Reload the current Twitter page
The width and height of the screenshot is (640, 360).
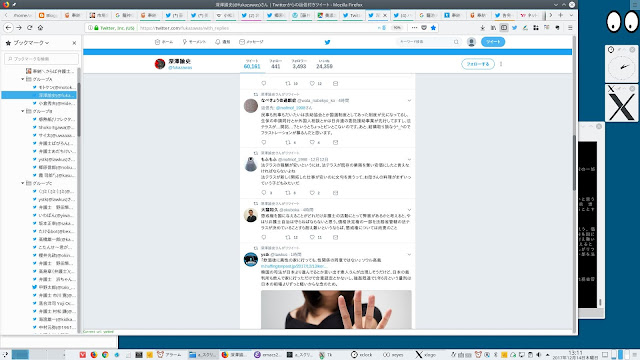[29, 28]
